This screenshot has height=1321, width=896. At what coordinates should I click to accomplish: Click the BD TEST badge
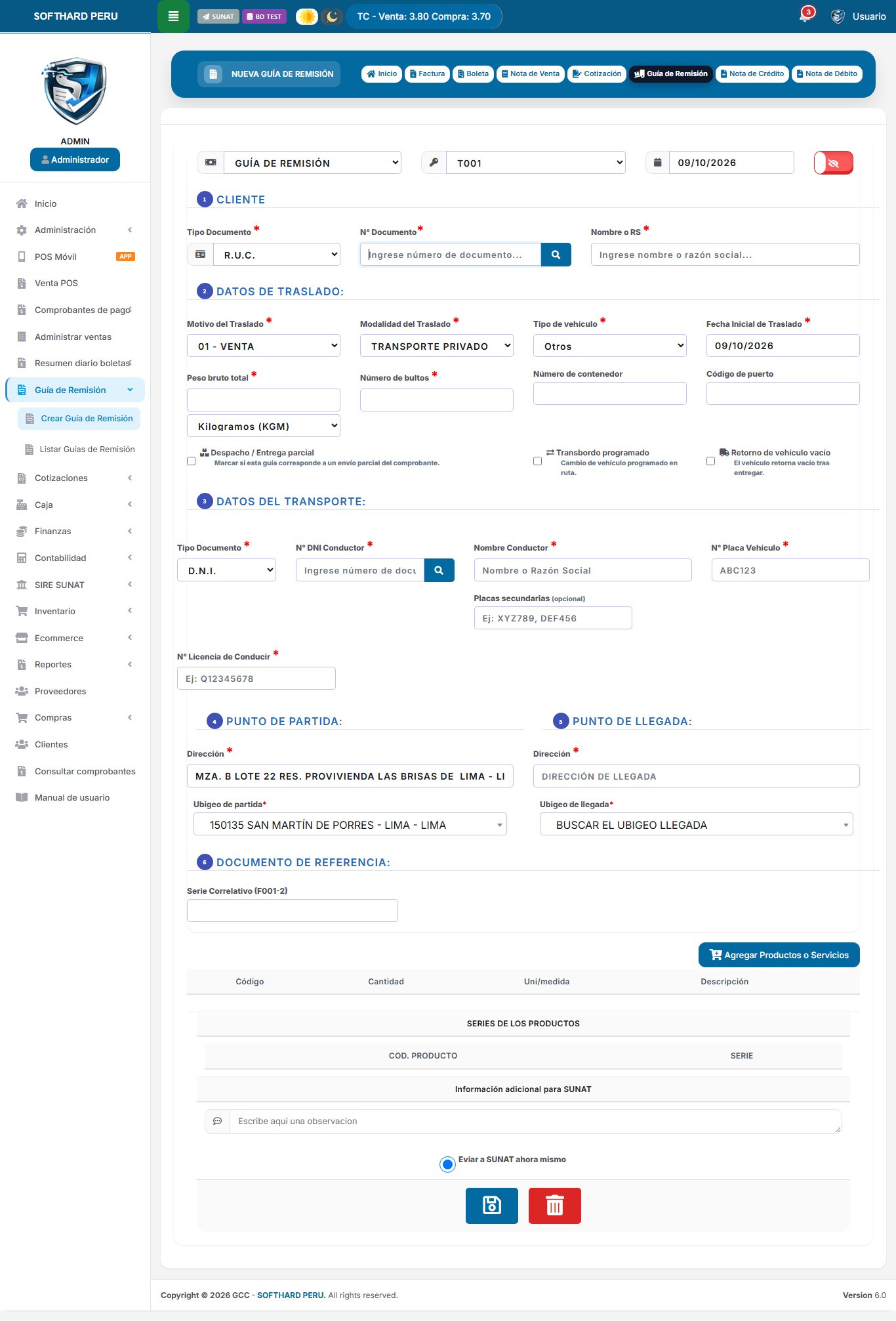[x=264, y=16]
